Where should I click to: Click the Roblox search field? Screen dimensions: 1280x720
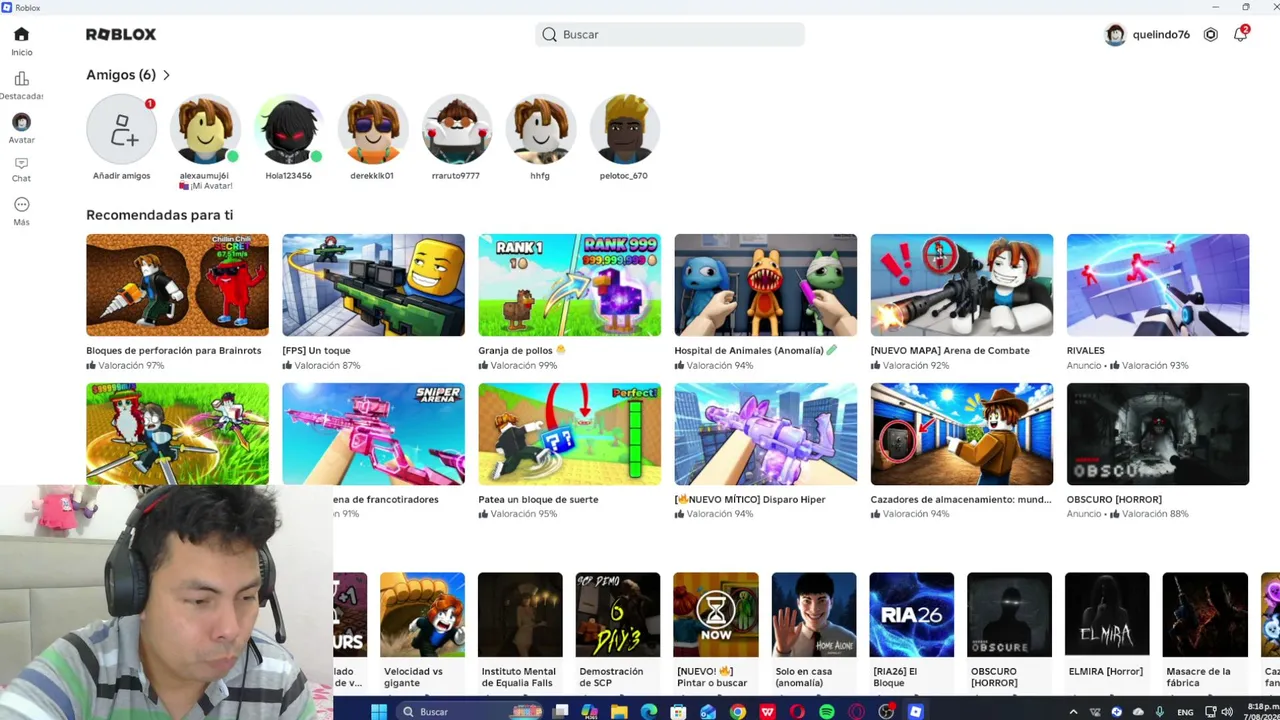(670, 34)
